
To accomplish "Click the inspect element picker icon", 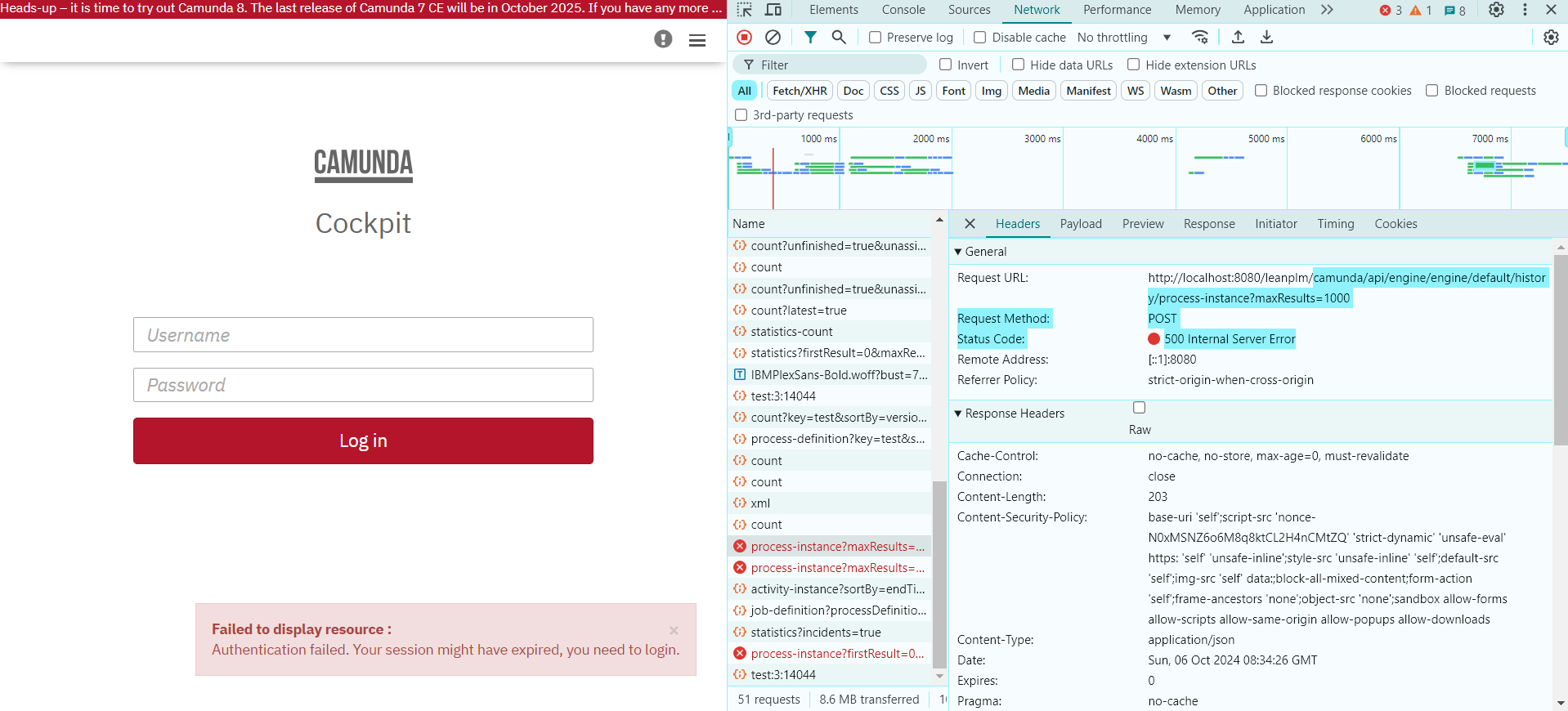I will coord(744,10).
